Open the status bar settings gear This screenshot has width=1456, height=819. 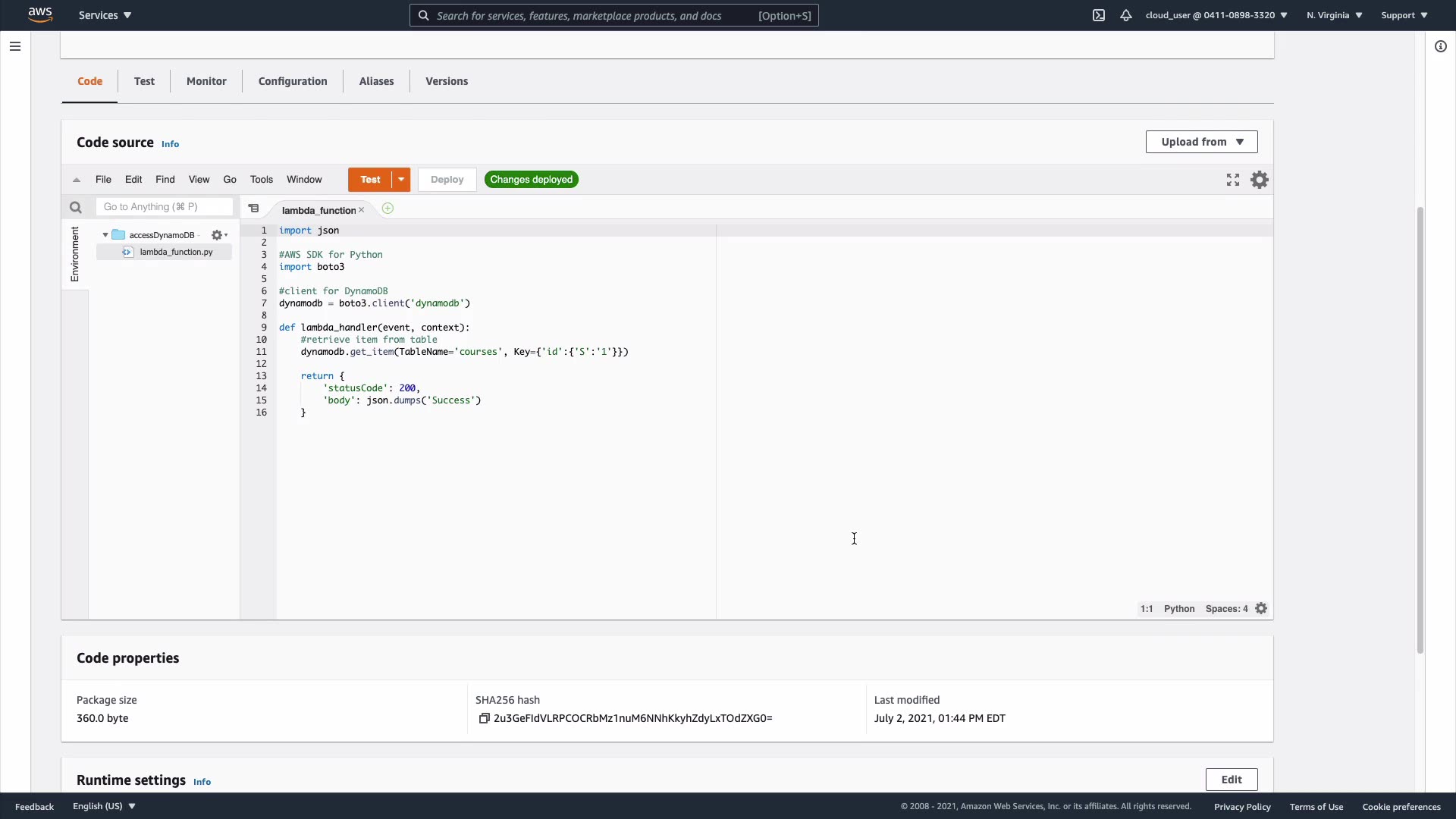tap(1261, 609)
